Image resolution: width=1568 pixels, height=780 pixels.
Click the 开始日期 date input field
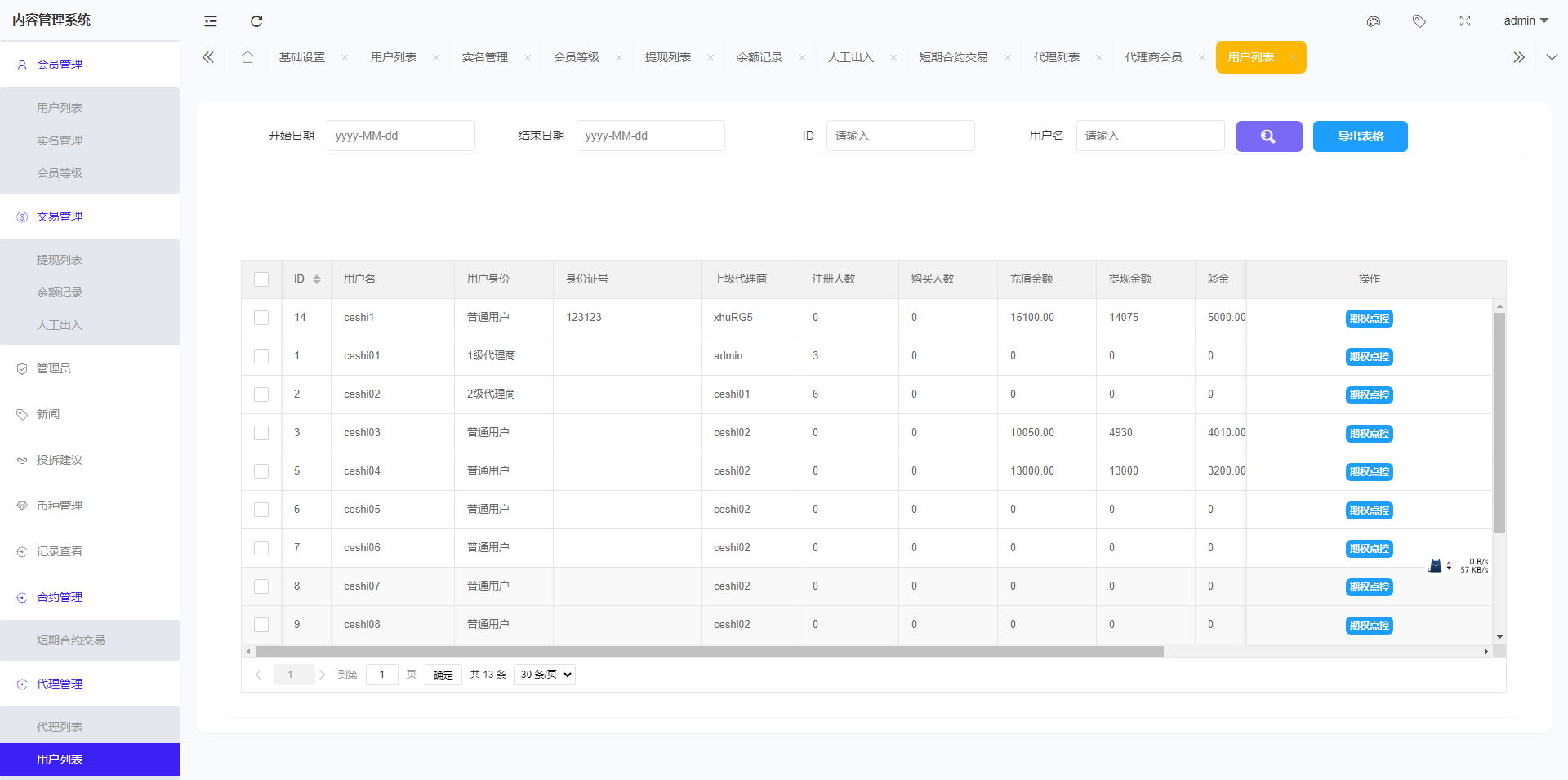click(400, 136)
